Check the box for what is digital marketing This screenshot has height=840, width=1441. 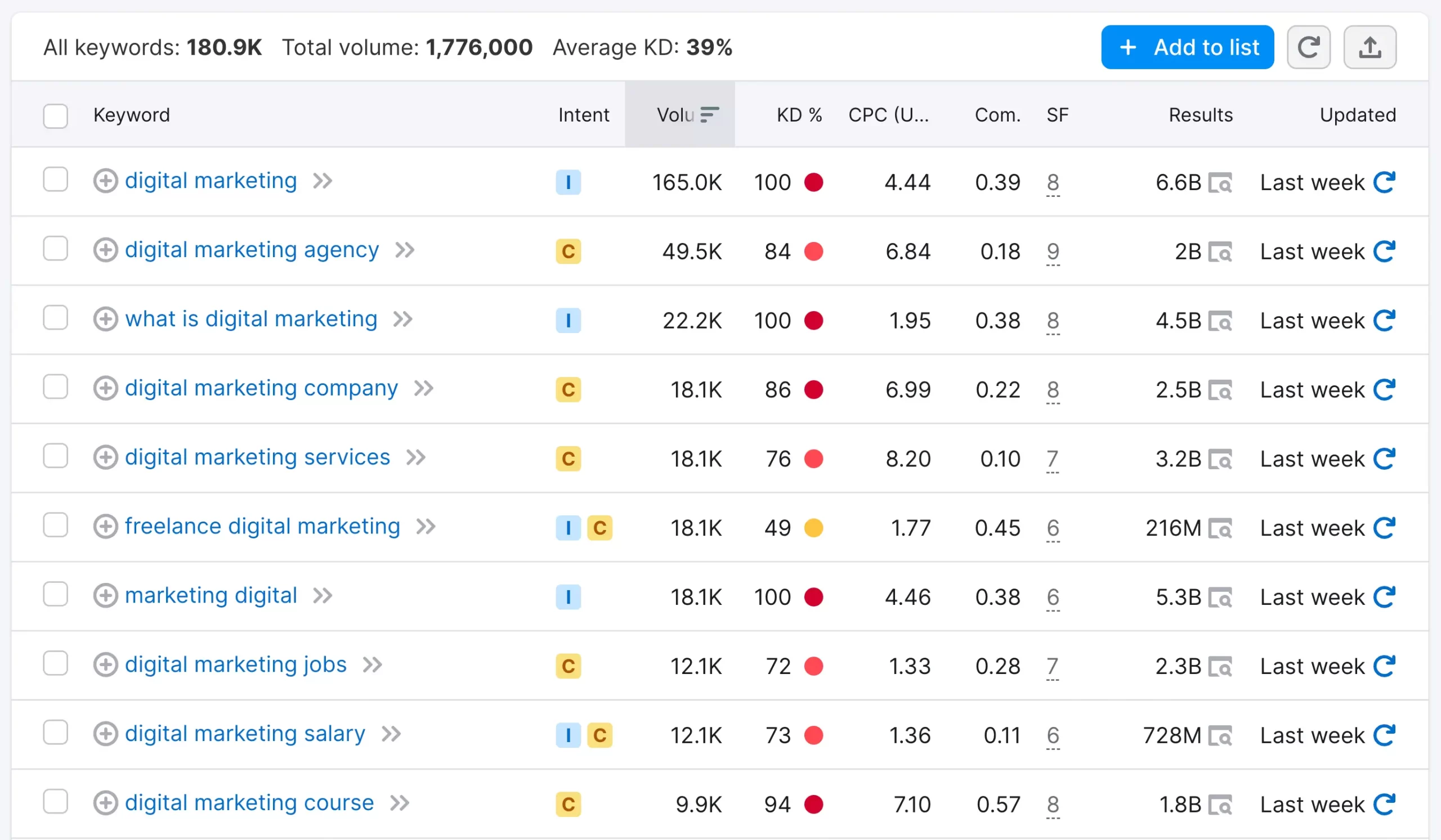coord(56,318)
